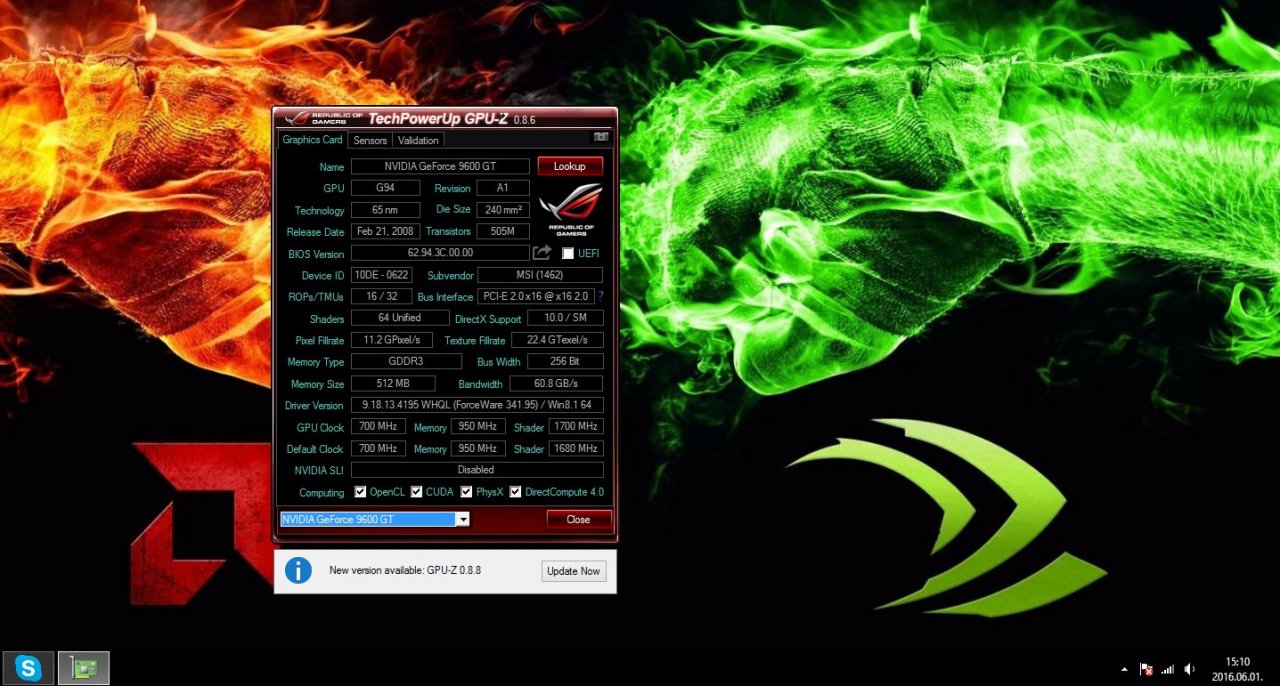Click the taskbar clock showing 15:10
The image size is (1280, 686).
(1238, 668)
